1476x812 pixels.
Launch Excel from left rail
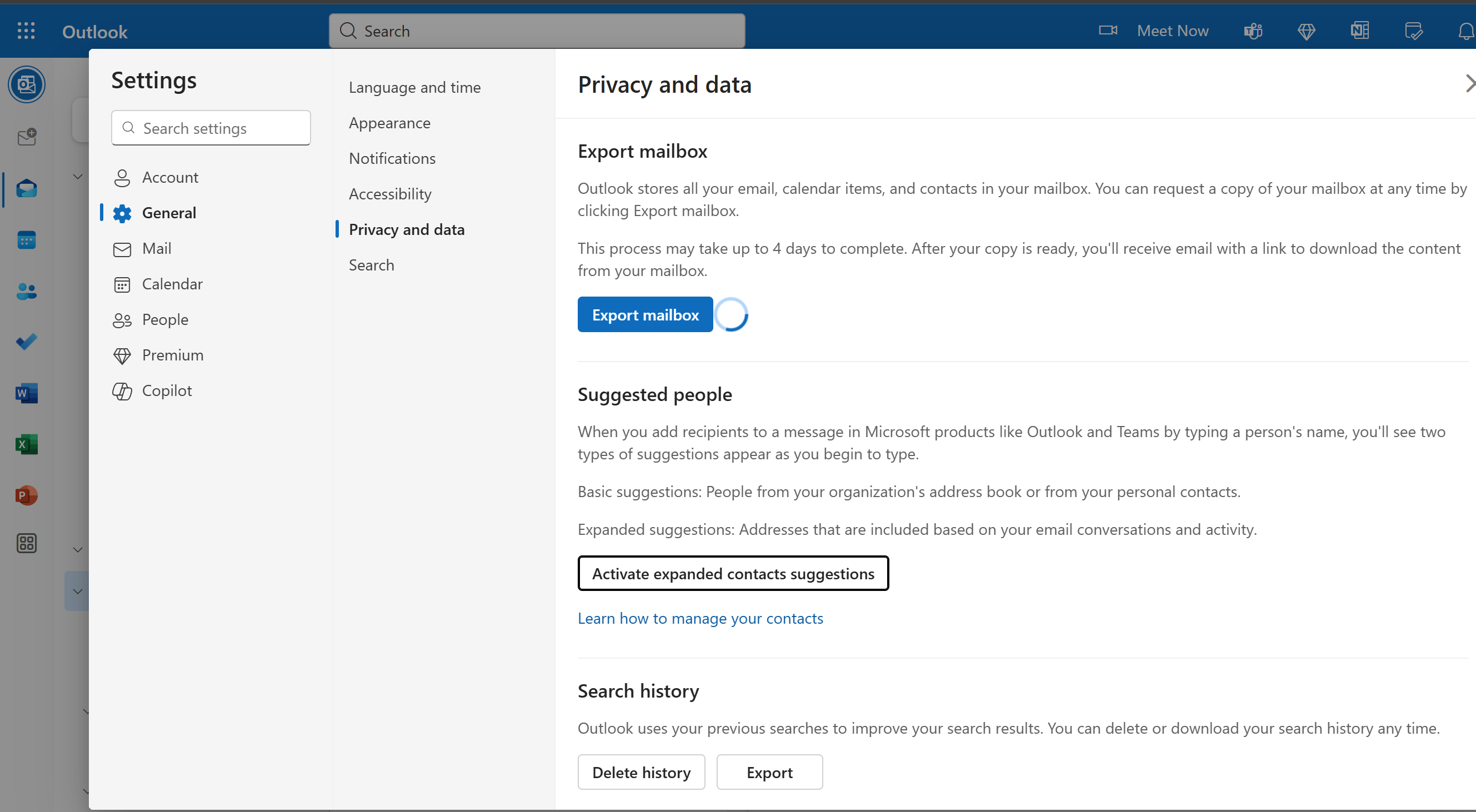[26, 444]
